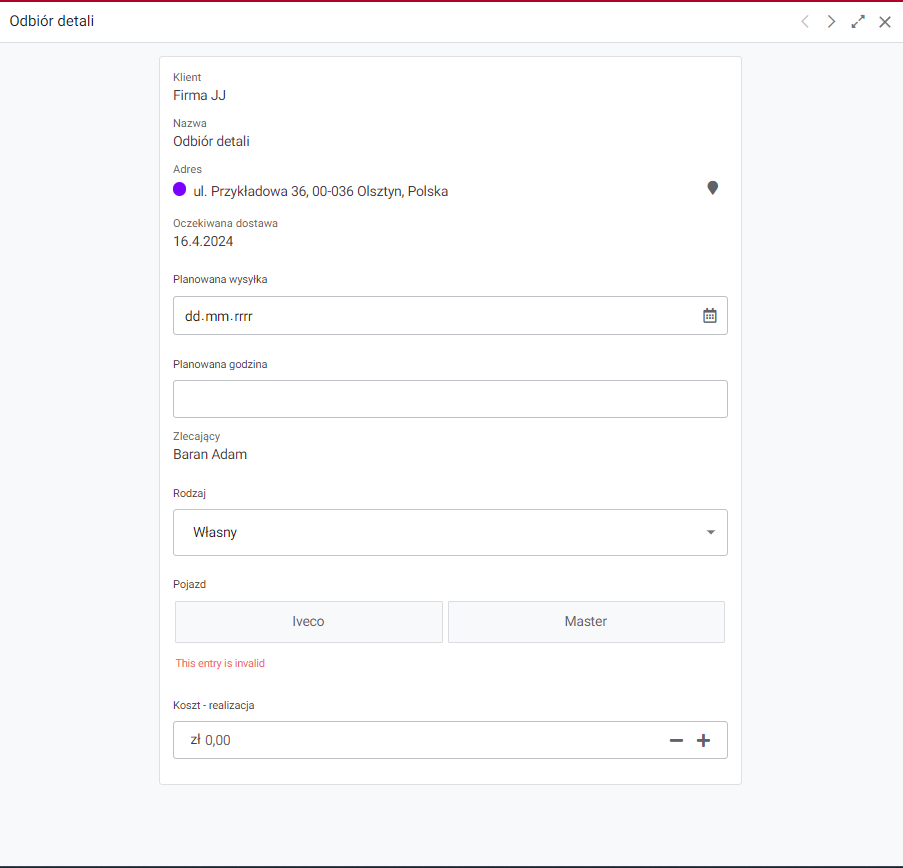Click the expected delivery date 16.4.2024

[x=203, y=241]
